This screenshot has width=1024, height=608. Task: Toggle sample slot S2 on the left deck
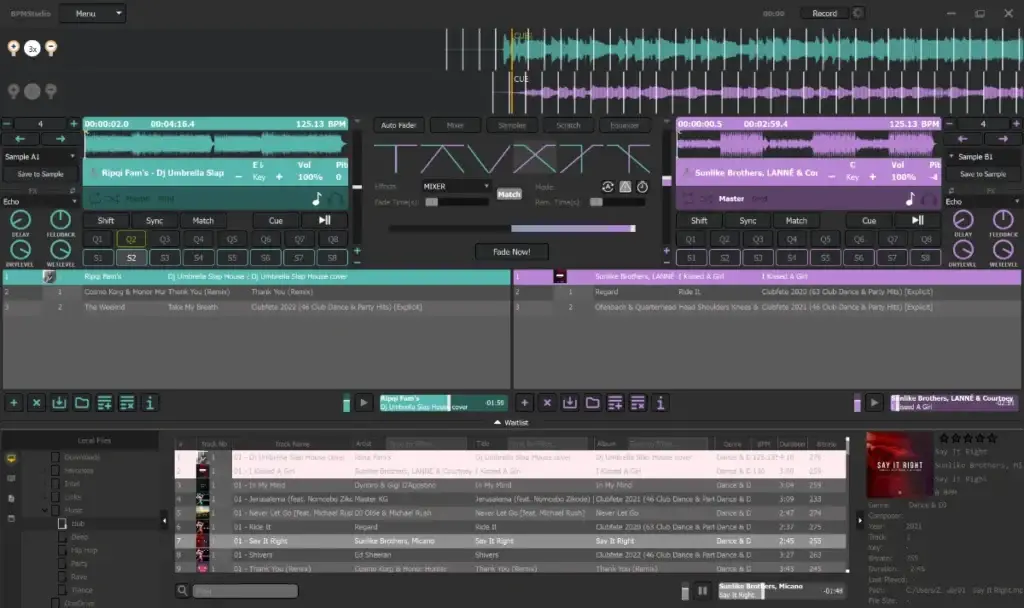pos(131,257)
